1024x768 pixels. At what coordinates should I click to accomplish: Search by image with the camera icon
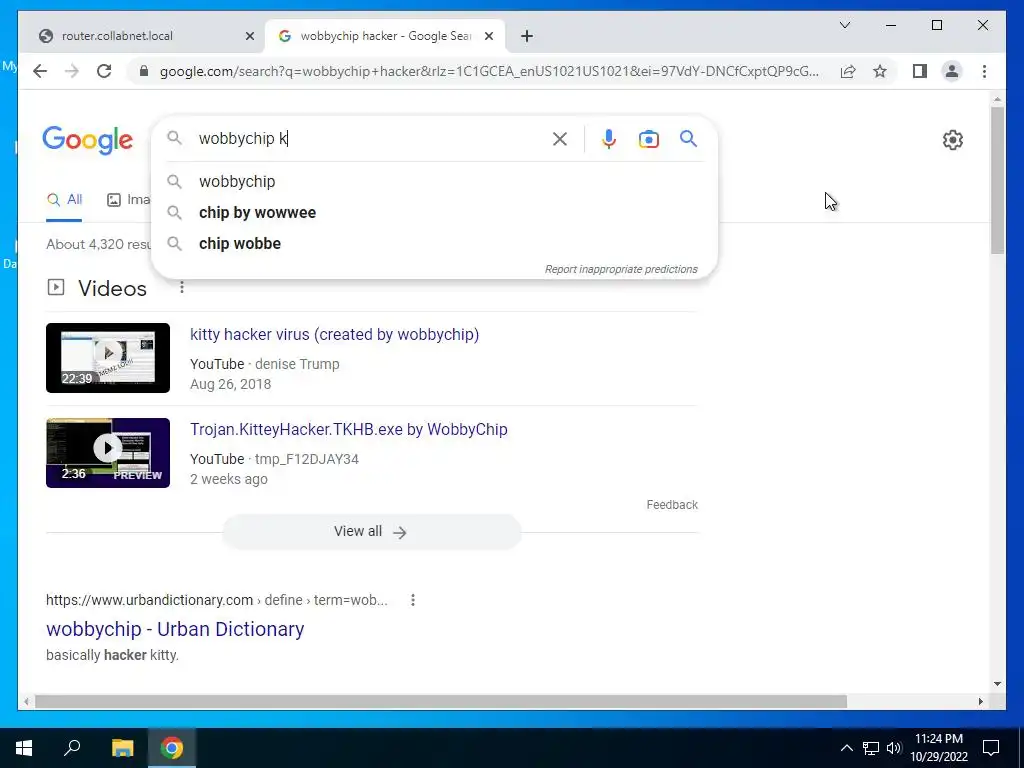[x=648, y=138]
